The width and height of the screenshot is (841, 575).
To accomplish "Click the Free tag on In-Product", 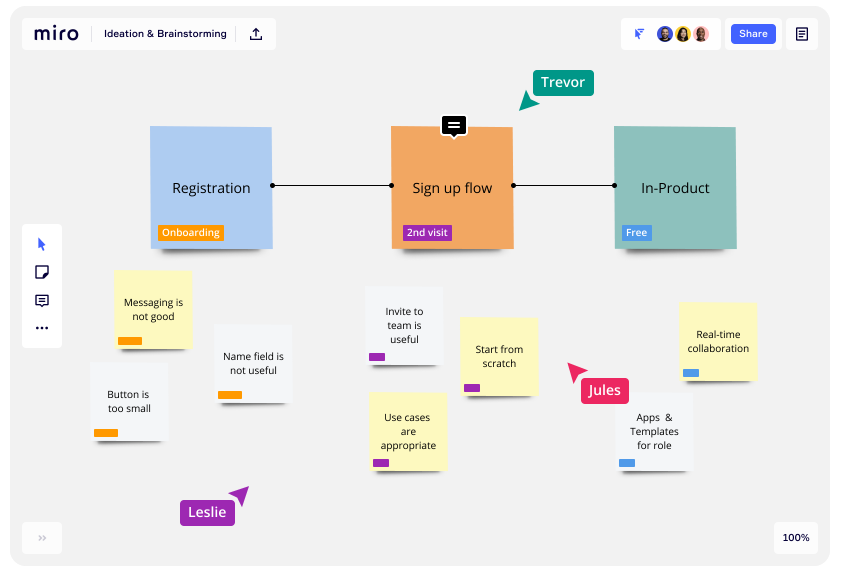I will point(636,233).
